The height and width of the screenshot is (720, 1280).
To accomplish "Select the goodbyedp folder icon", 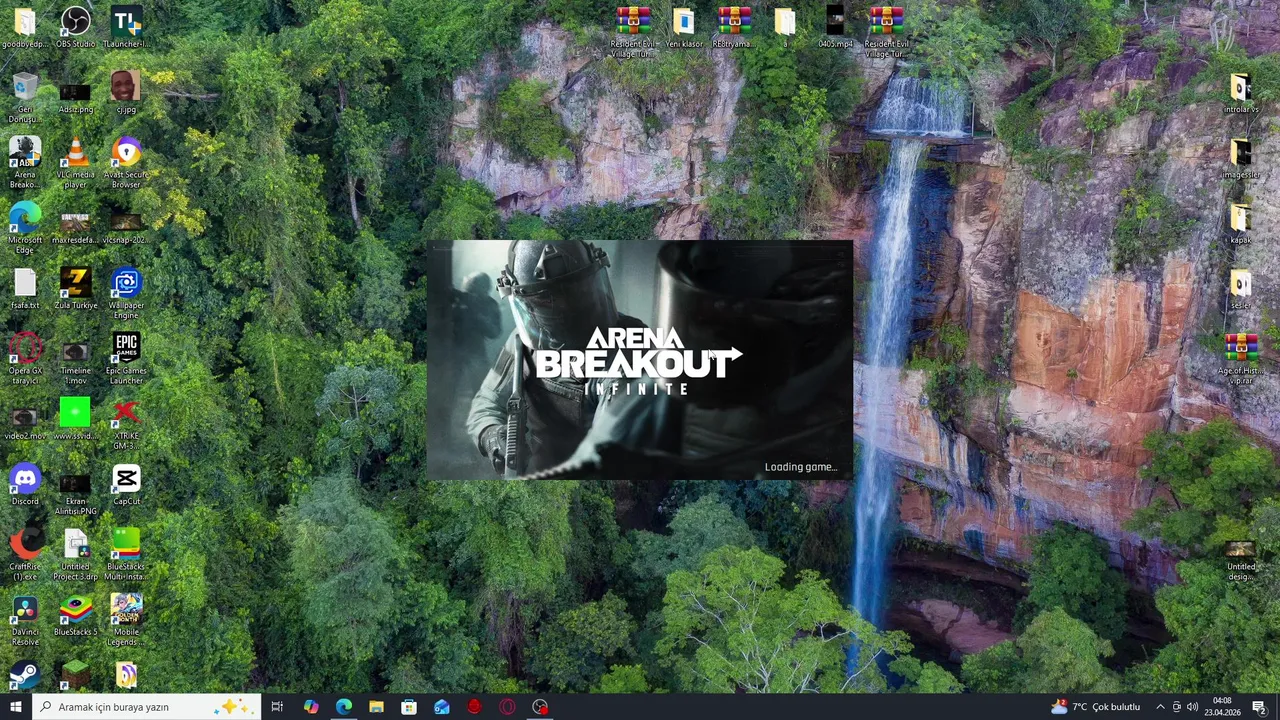I will coord(25,27).
